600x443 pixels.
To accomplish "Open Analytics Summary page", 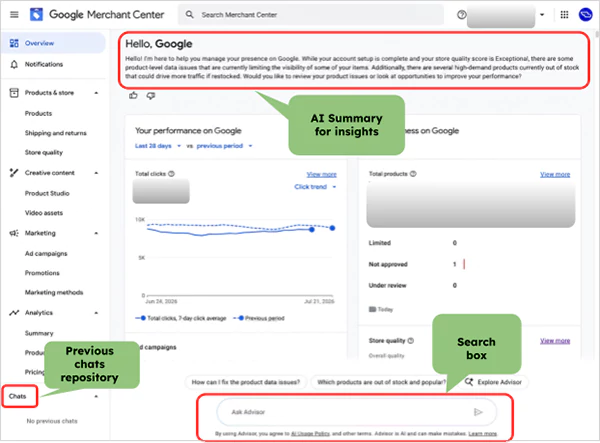I will 39,333.
